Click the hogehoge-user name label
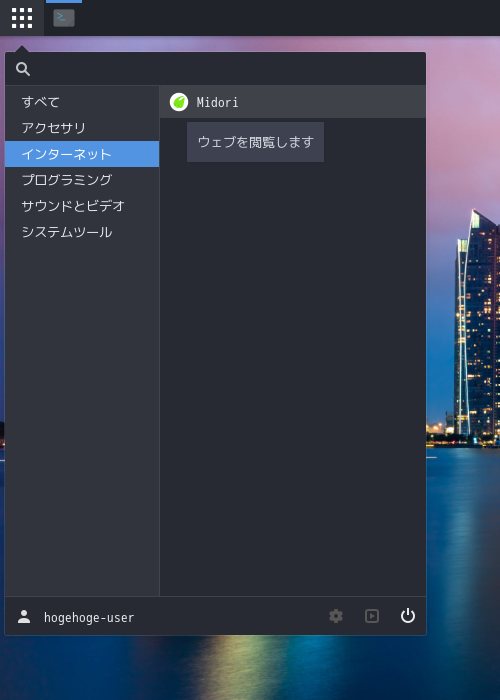 pyautogui.click(x=89, y=618)
